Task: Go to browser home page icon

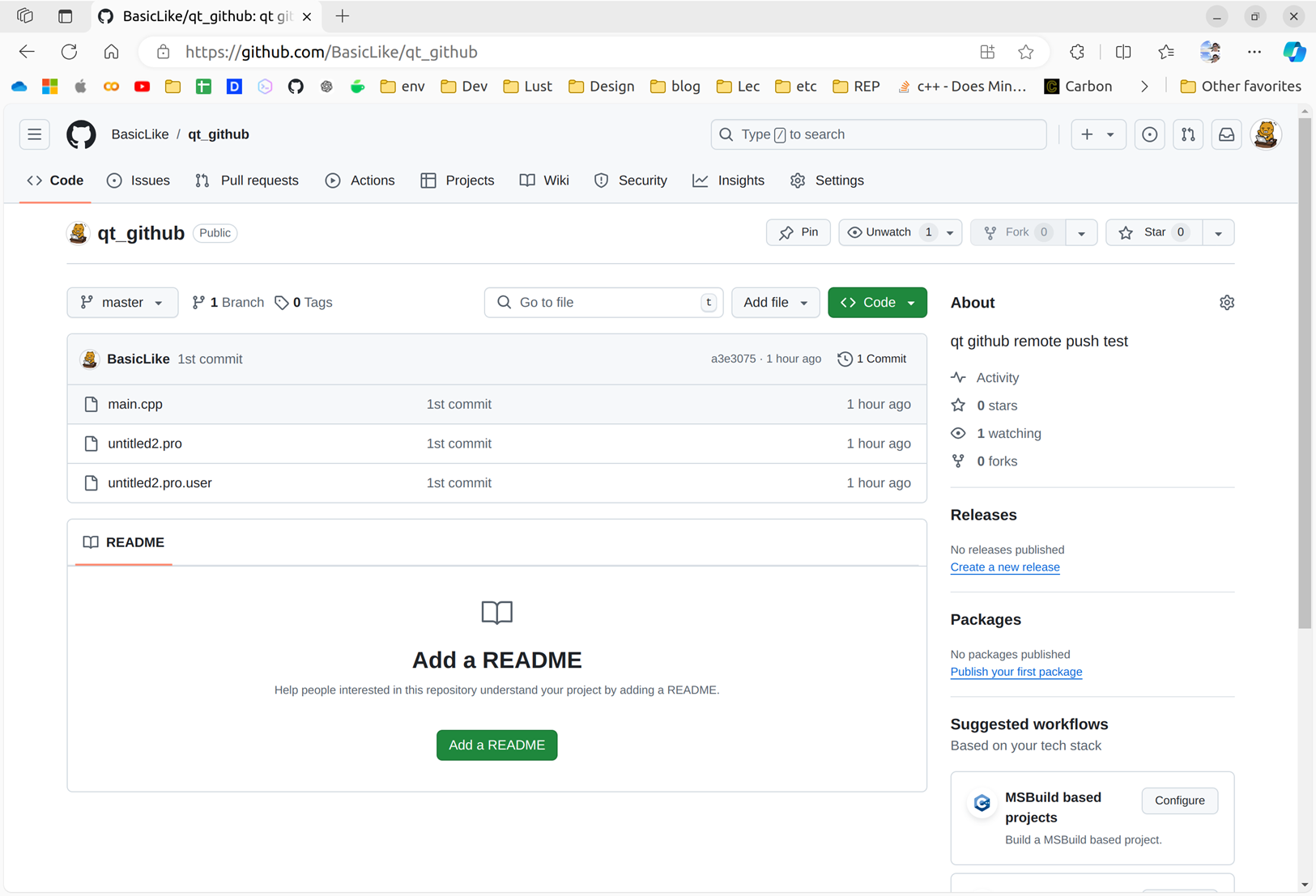Action: pyautogui.click(x=111, y=52)
